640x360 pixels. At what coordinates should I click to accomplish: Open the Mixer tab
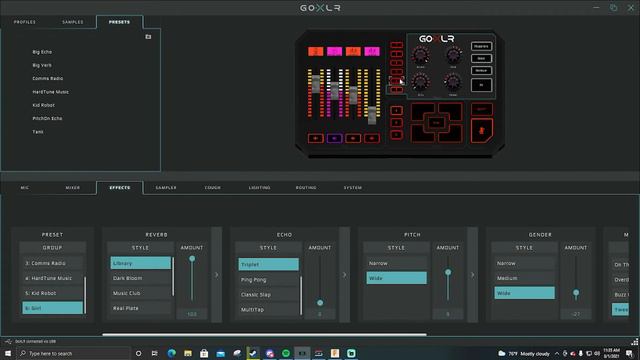pos(73,188)
